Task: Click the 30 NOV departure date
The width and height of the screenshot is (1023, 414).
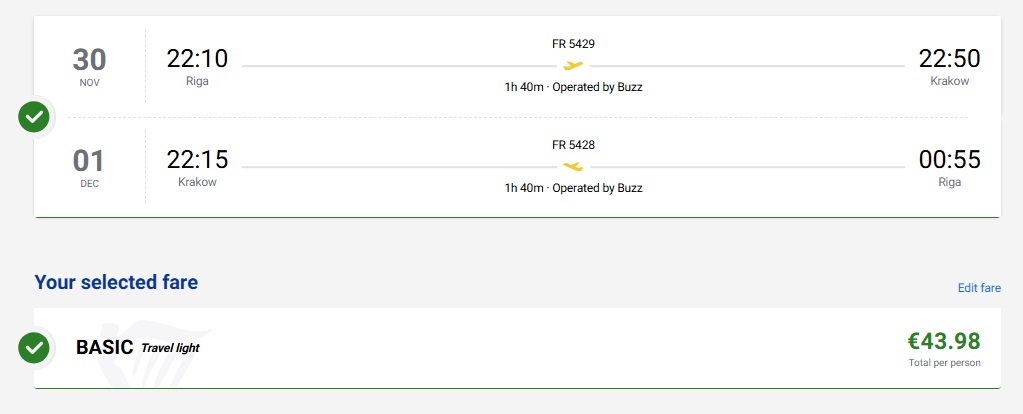Action: point(89,66)
